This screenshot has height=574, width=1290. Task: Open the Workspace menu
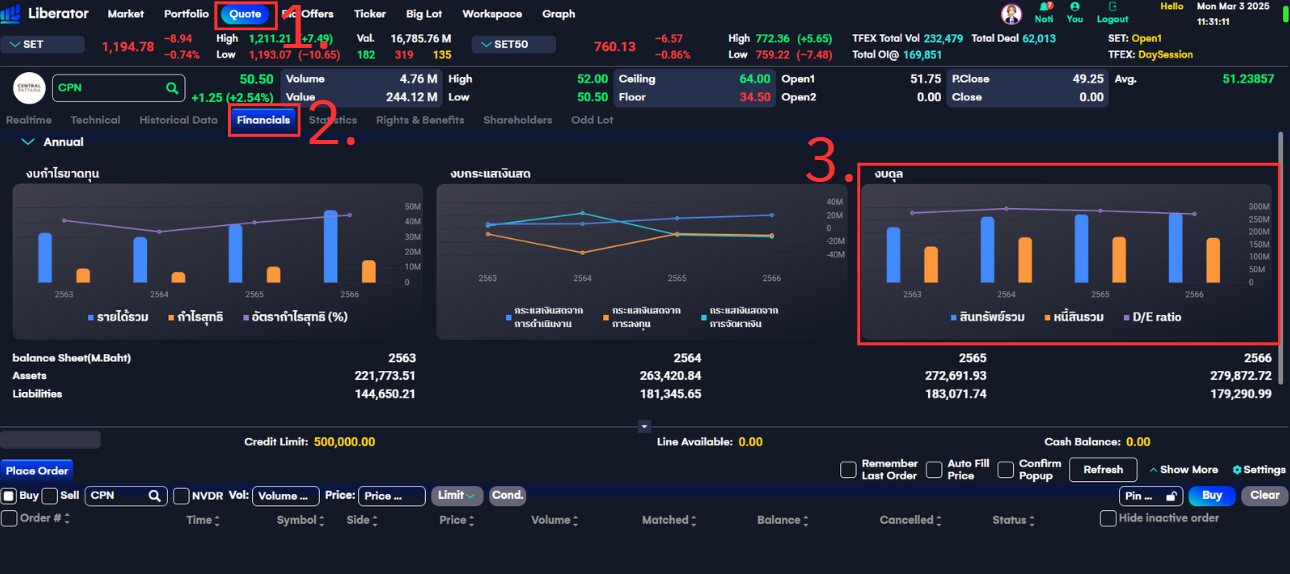(x=492, y=14)
